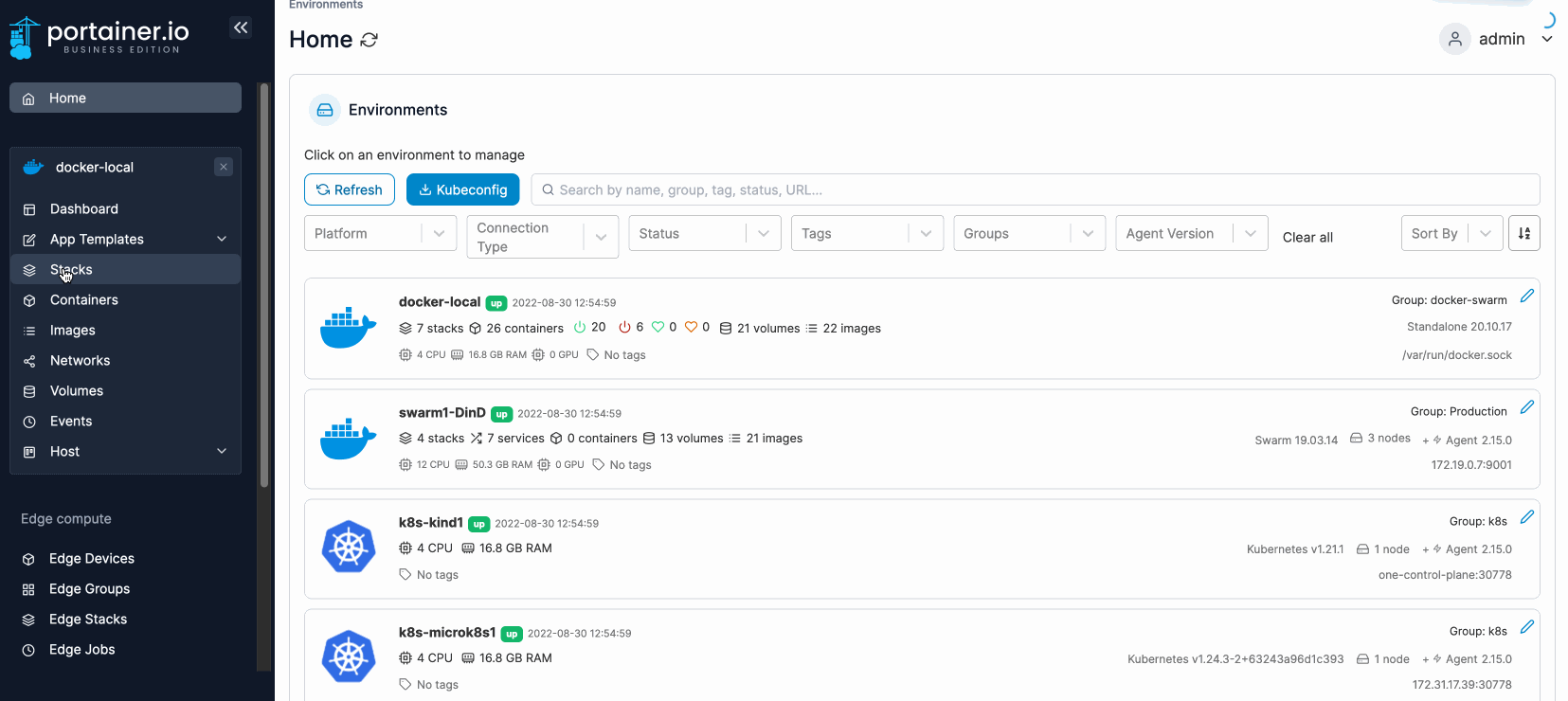Click Clear all filters link

pyautogui.click(x=1307, y=238)
